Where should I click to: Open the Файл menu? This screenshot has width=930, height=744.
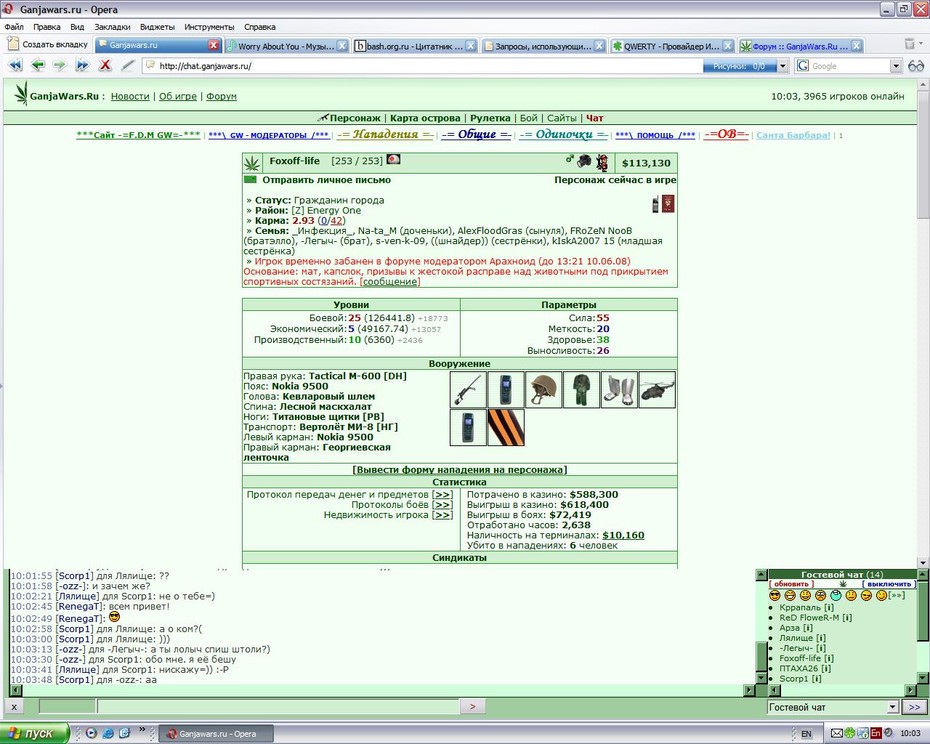14,27
